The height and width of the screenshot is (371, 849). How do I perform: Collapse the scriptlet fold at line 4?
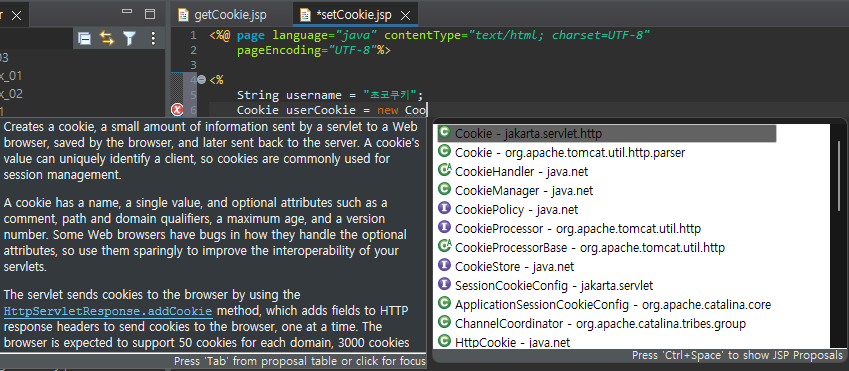[201, 80]
